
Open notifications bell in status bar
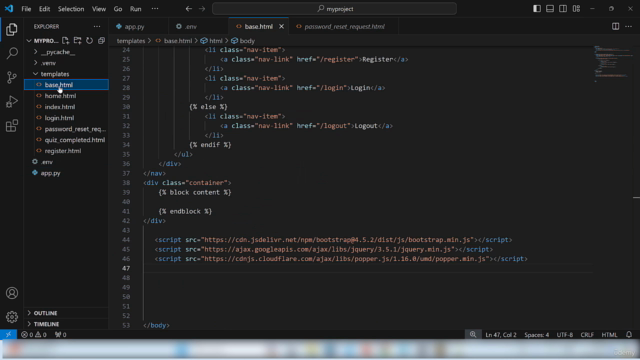tap(629, 334)
